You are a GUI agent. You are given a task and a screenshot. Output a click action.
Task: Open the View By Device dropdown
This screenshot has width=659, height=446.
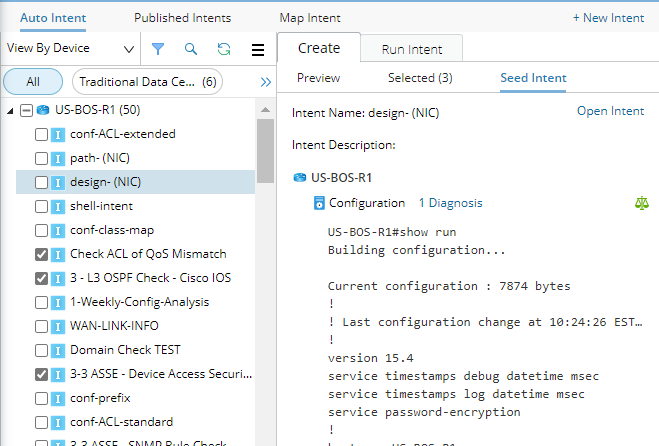[71, 49]
